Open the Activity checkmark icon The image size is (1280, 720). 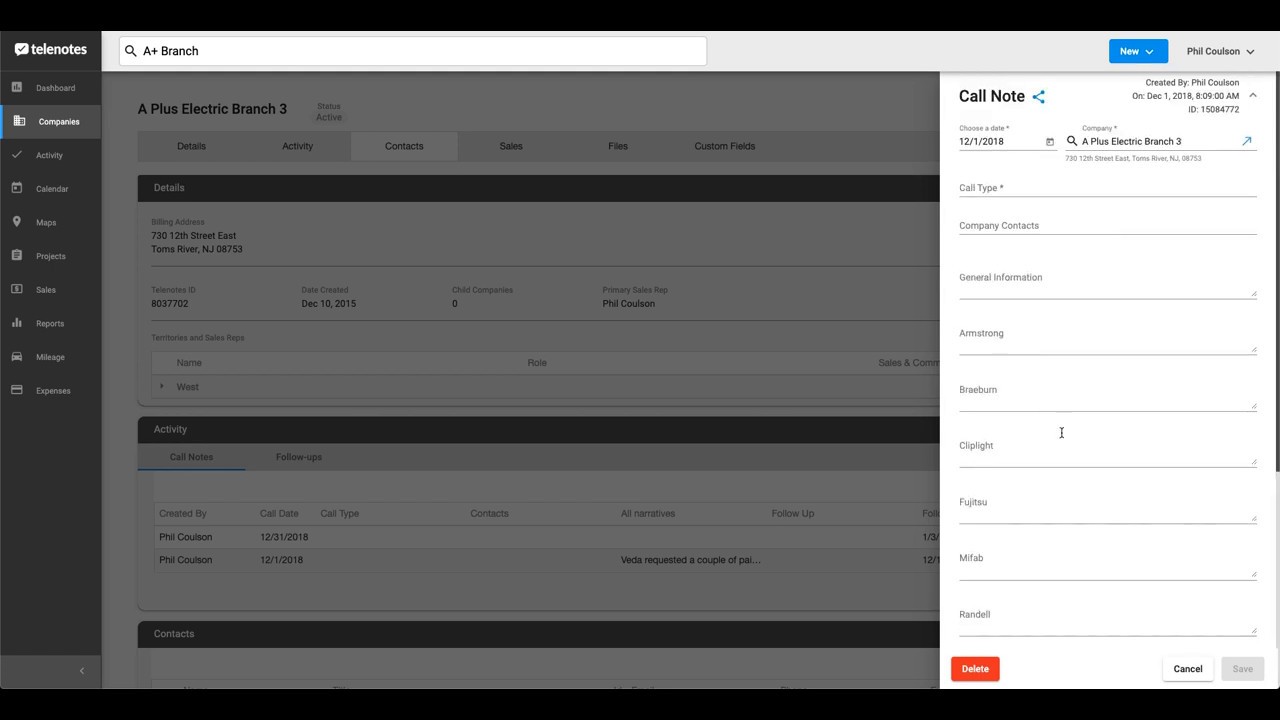(17, 155)
